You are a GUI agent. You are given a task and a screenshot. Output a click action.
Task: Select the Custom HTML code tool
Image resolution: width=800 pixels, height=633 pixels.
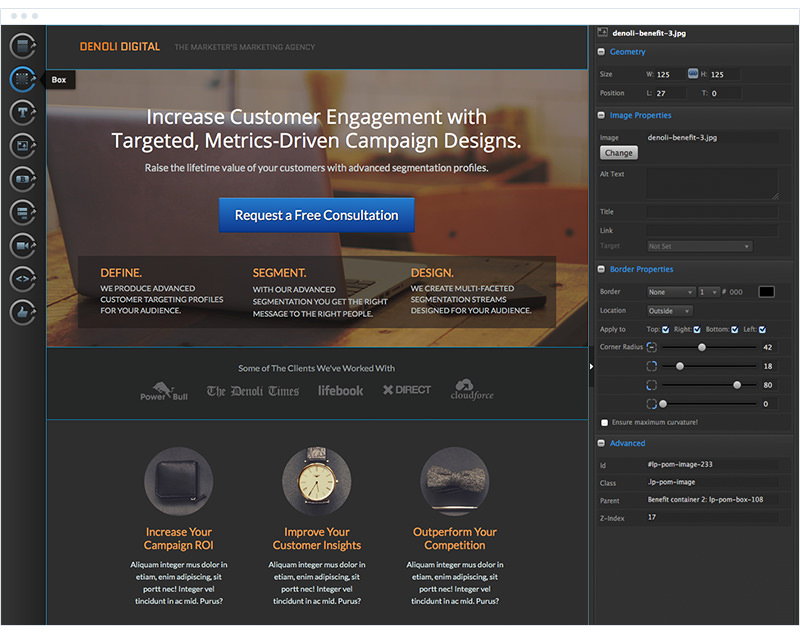click(x=22, y=278)
